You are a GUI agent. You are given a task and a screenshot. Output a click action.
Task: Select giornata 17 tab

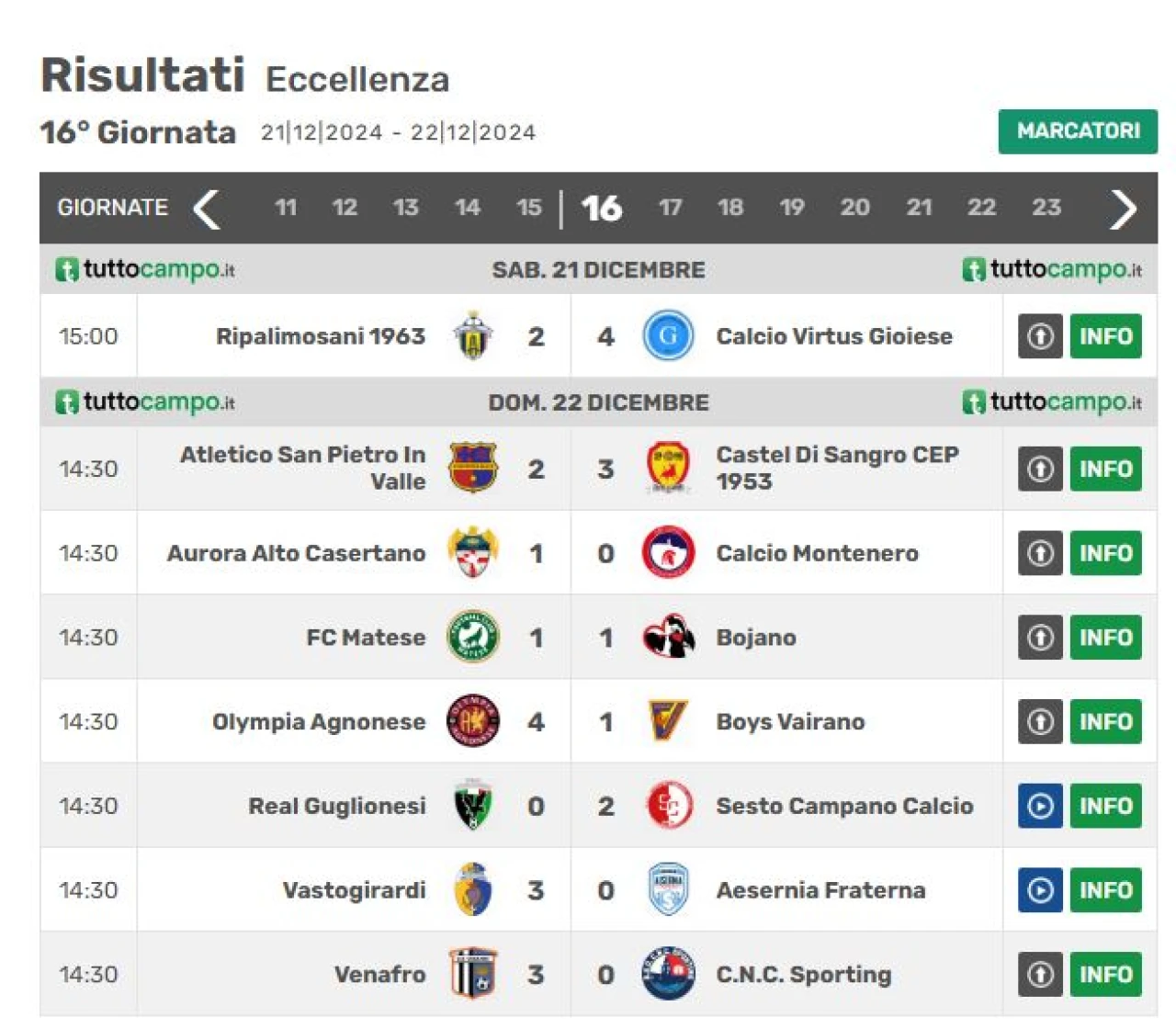coord(671,208)
